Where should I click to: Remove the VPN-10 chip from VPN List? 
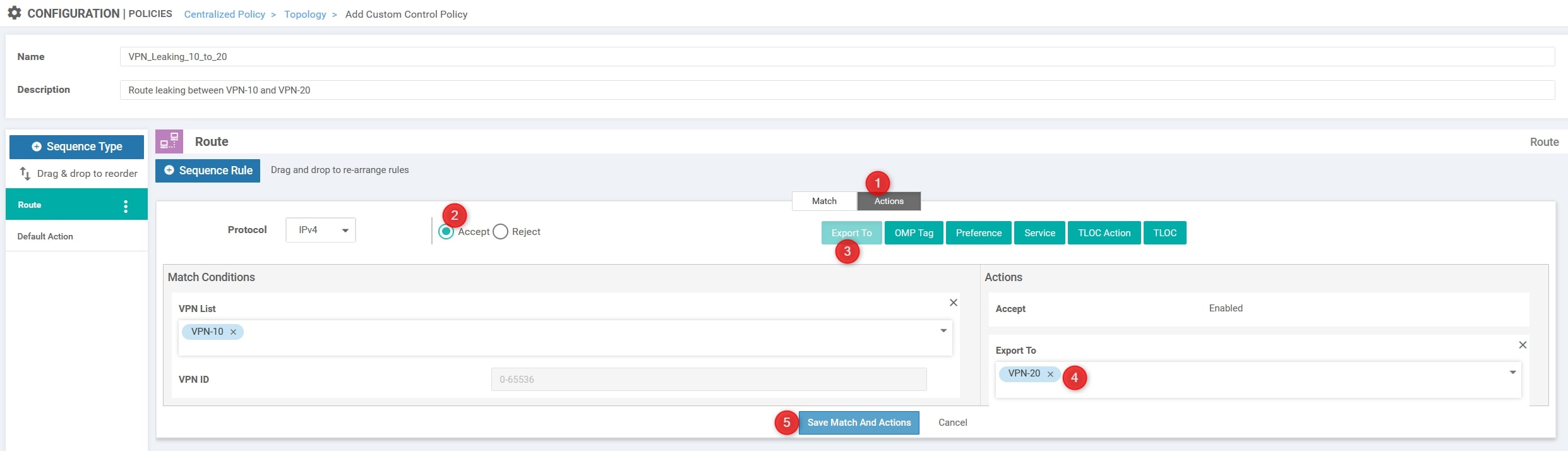233,332
